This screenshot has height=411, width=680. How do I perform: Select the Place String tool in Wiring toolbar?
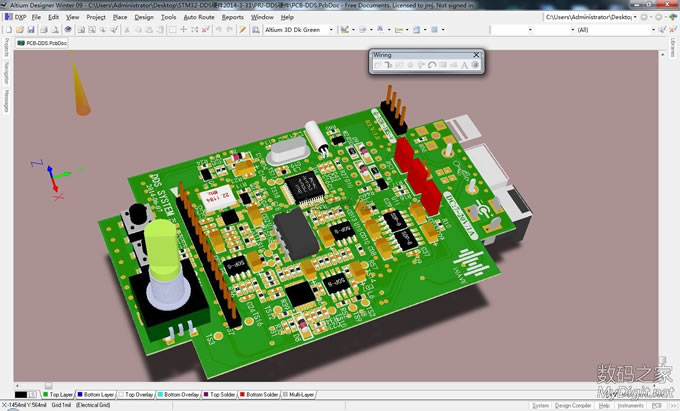pyautogui.click(x=464, y=65)
